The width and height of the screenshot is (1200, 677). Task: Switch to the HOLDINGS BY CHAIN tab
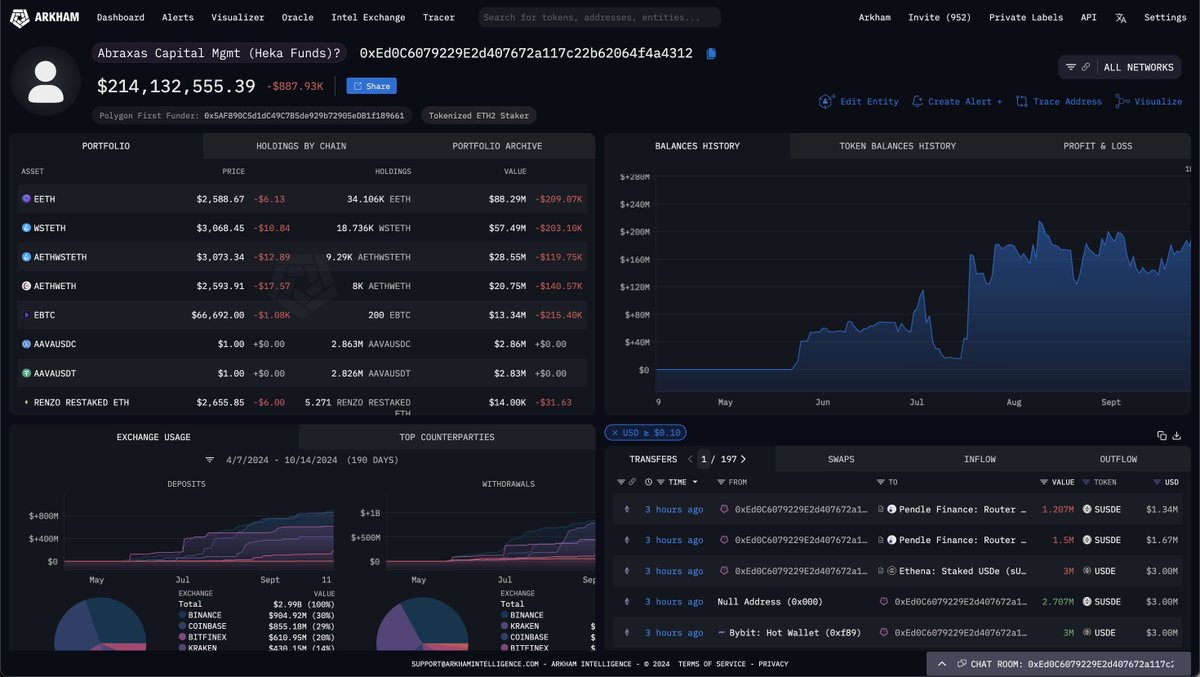tap(301, 146)
